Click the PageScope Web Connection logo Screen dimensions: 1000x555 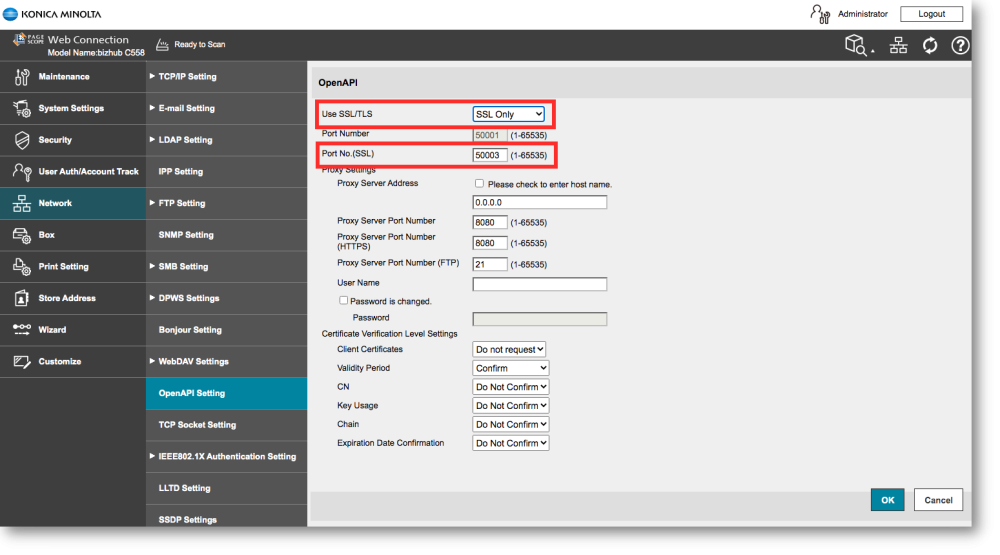tap(70, 40)
